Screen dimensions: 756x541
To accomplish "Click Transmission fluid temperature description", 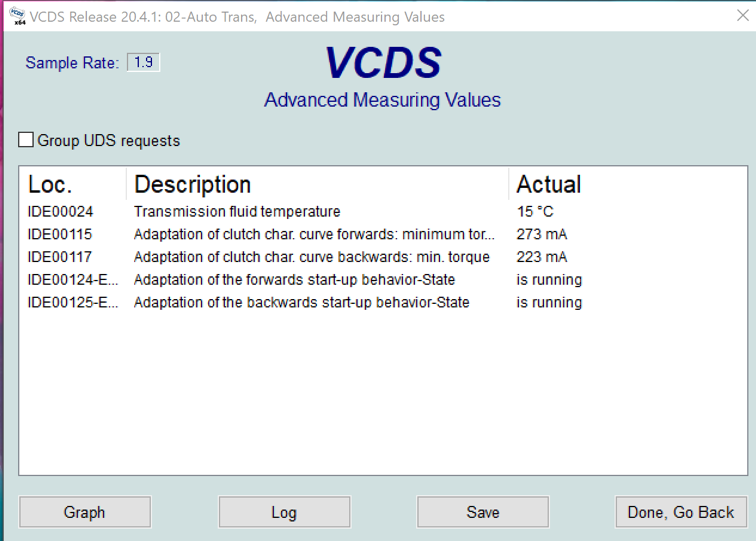I will coord(237,212).
